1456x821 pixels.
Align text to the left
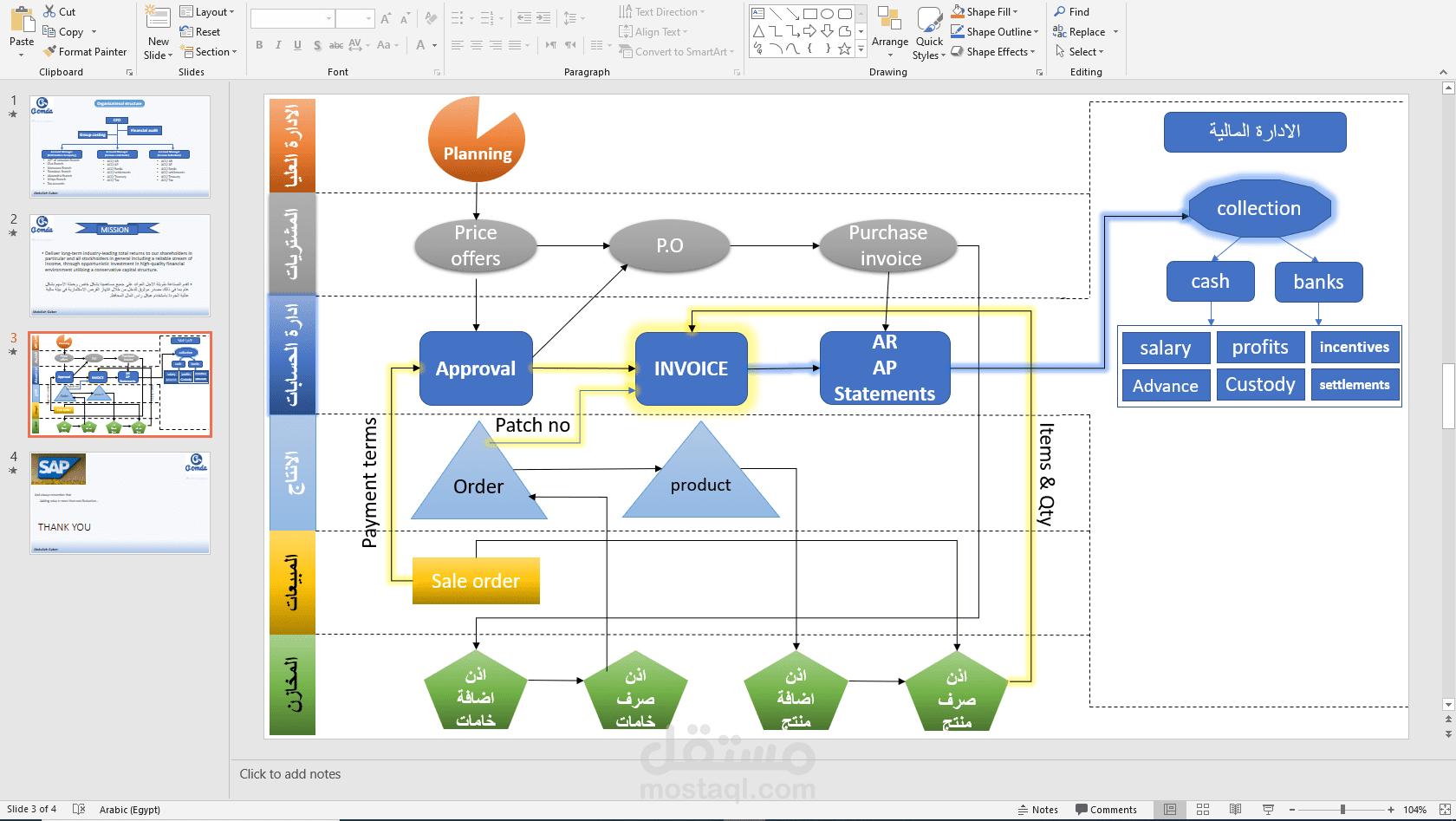[x=458, y=45]
